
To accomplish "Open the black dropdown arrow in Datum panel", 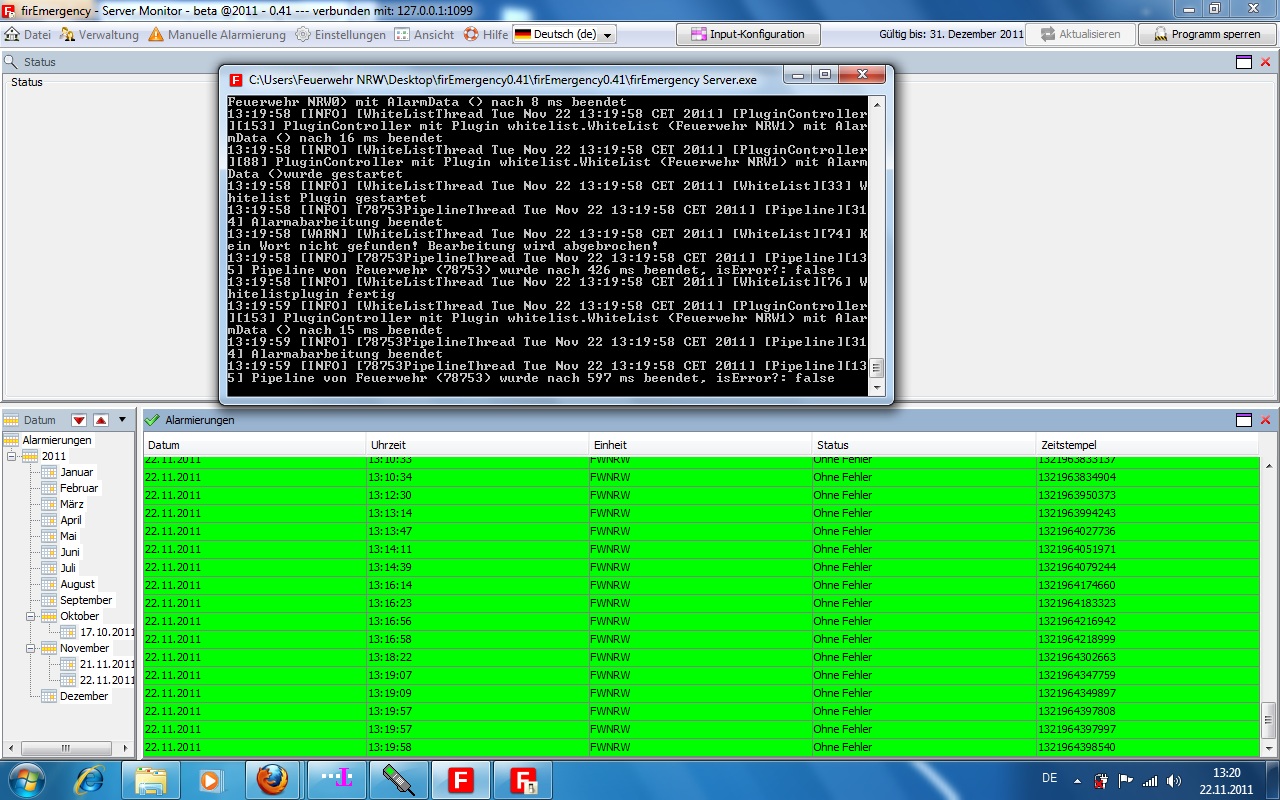I will coord(123,420).
